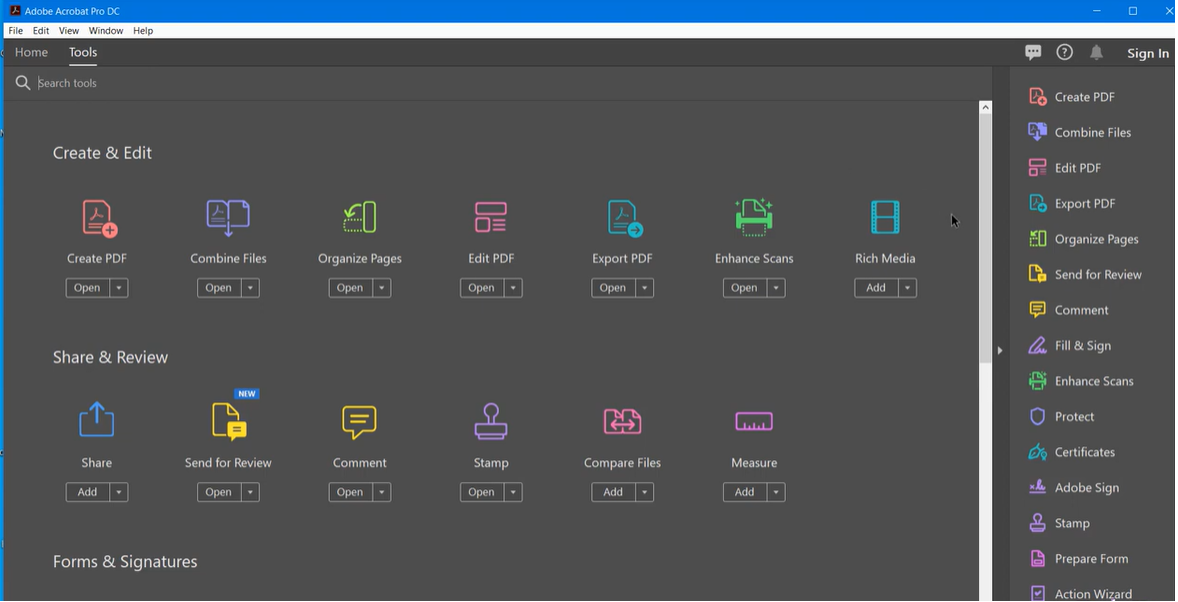
Task: Select Organize Pages in right sidebar
Action: click(x=1083, y=239)
